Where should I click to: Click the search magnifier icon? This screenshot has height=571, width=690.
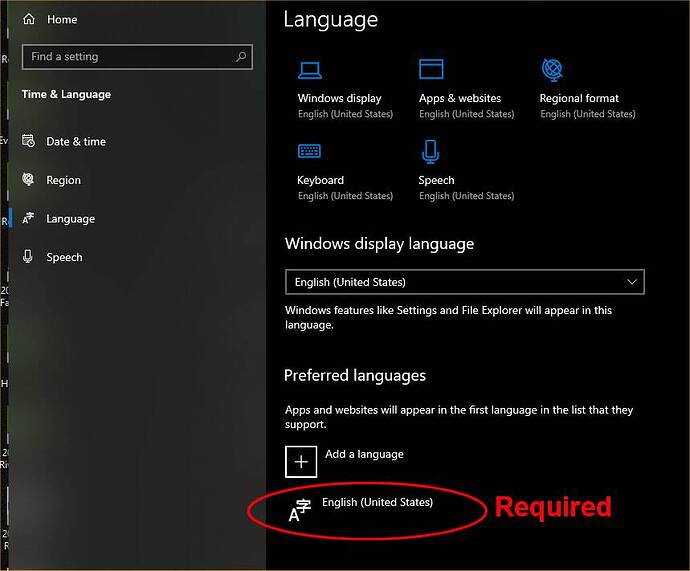coord(241,56)
